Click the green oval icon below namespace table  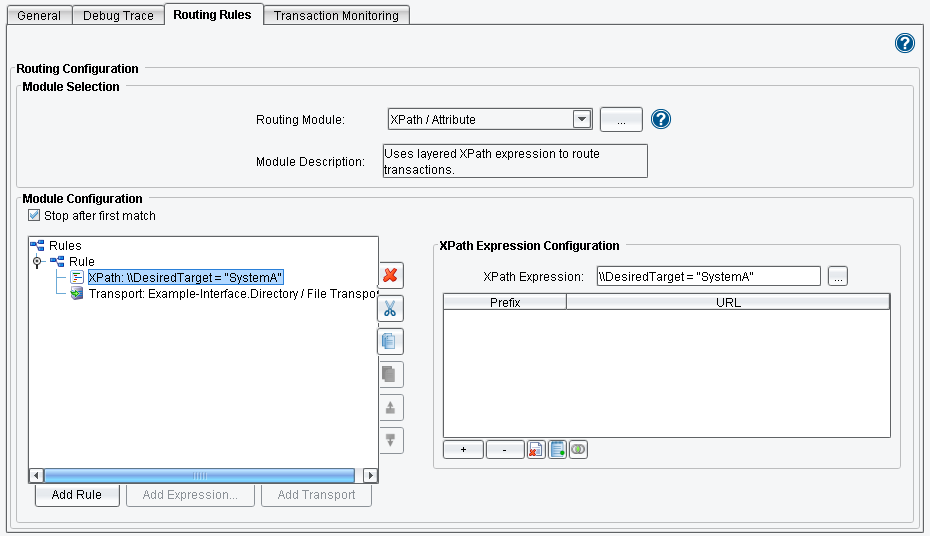(578, 450)
